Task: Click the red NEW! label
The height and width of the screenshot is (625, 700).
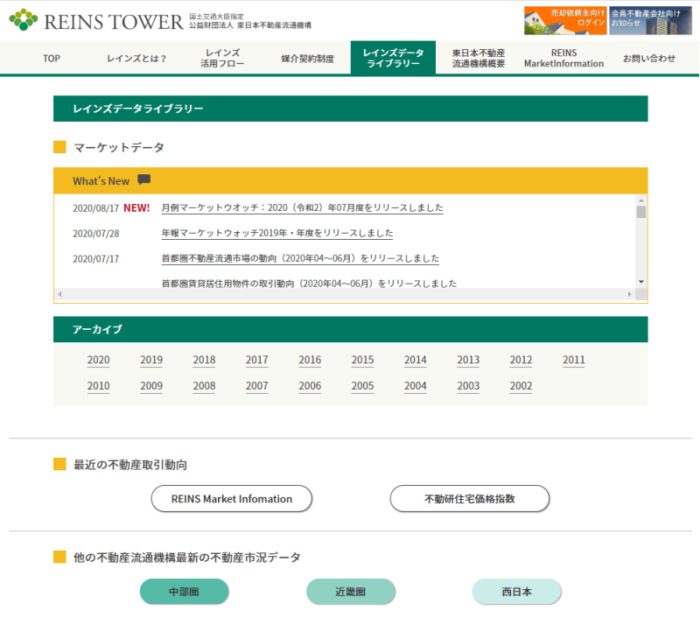Action: tap(137, 208)
